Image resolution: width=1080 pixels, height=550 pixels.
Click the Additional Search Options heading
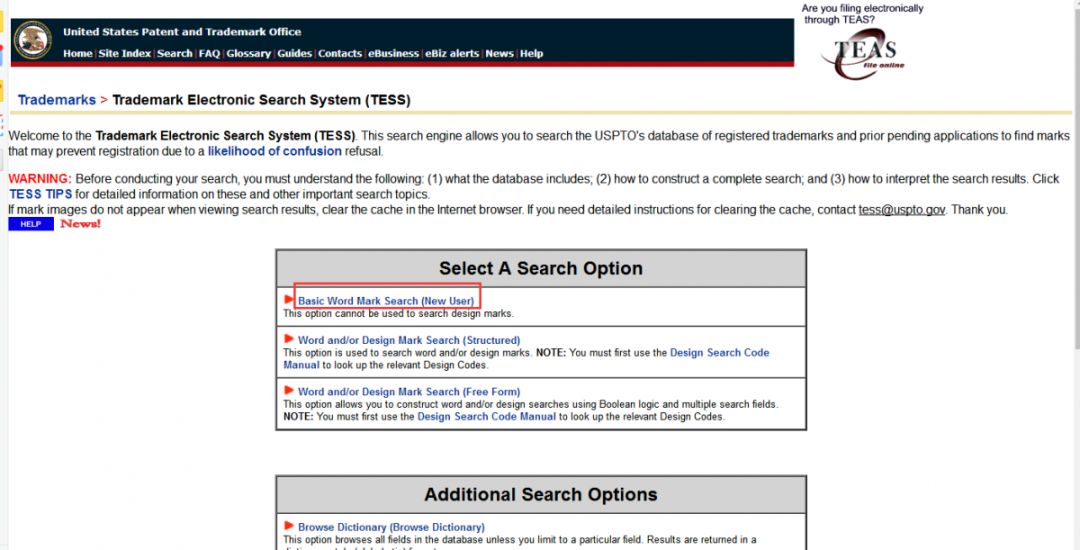(x=541, y=494)
